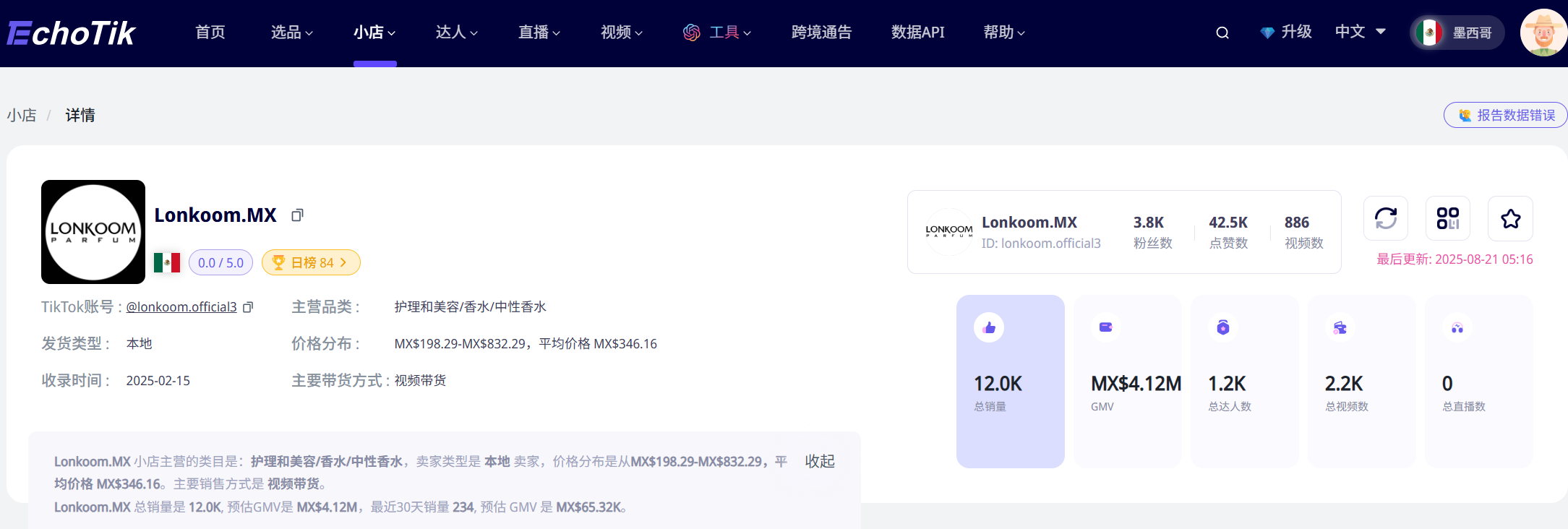1568x529 pixels.
Task: Select the total creators card
Action: (x=1245, y=382)
